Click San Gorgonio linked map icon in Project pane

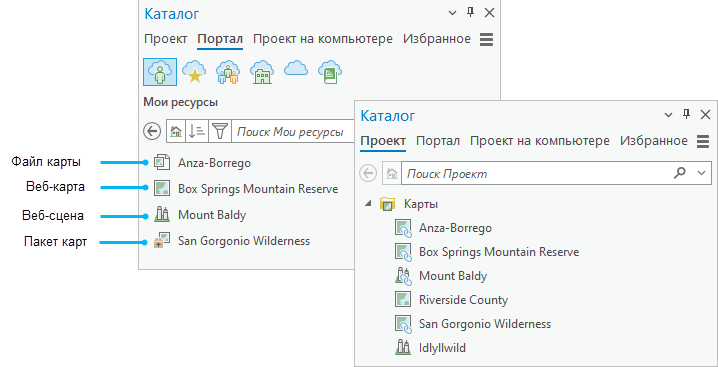pyautogui.click(x=402, y=324)
